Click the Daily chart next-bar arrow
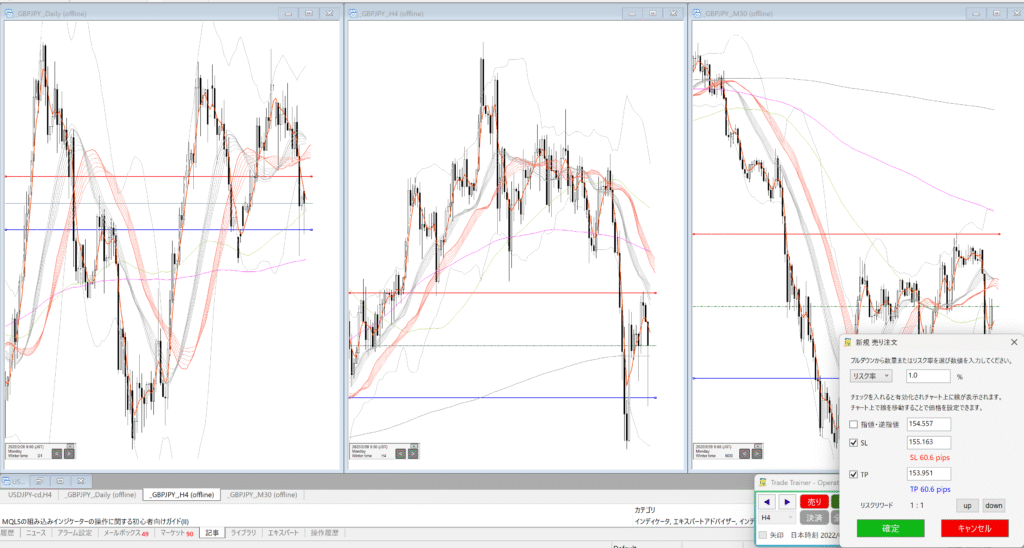1024x548 pixels. click(69, 453)
